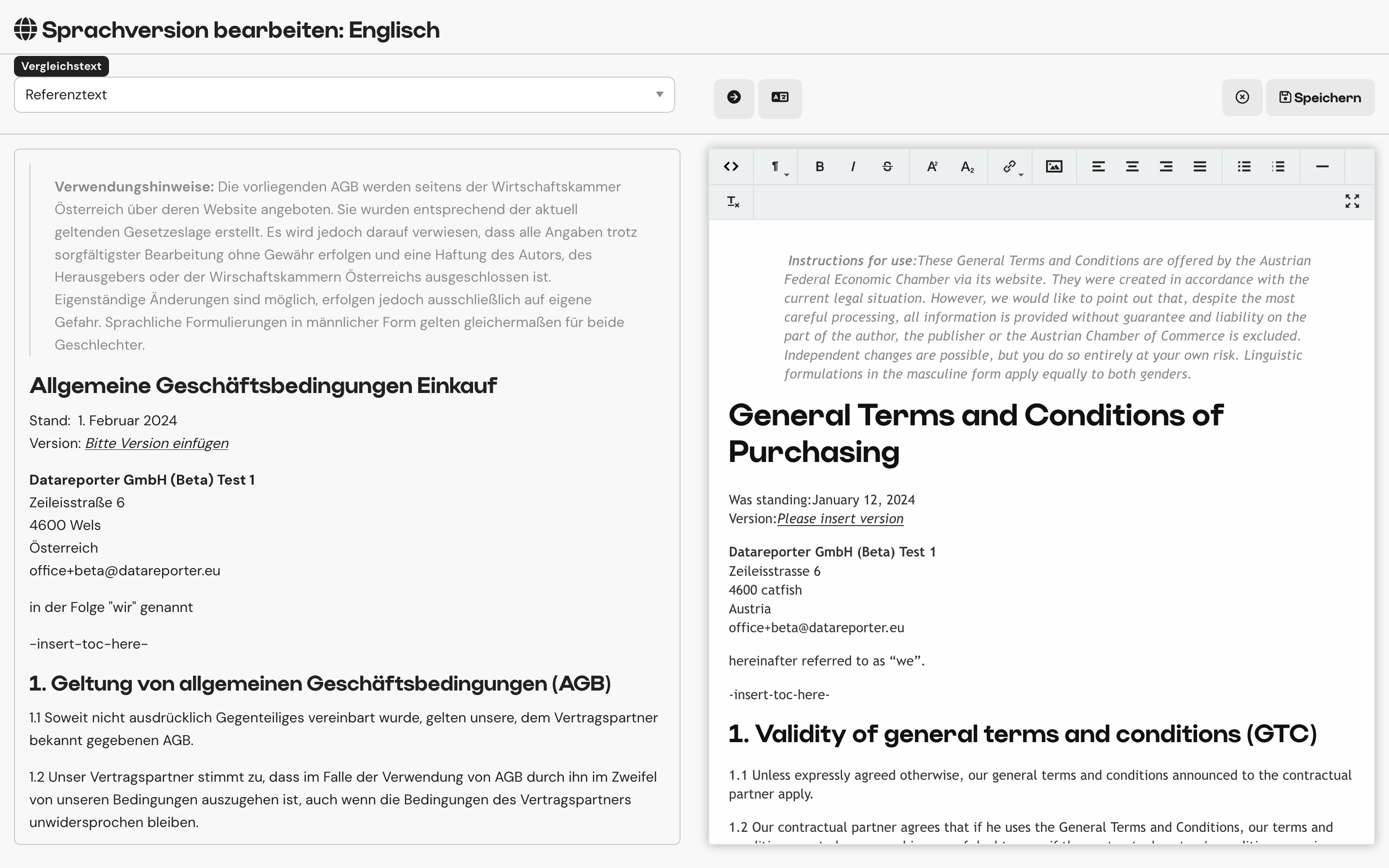1389x868 pixels.
Task: Apply superscript formatting
Action: pyautogui.click(x=932, y=166)
